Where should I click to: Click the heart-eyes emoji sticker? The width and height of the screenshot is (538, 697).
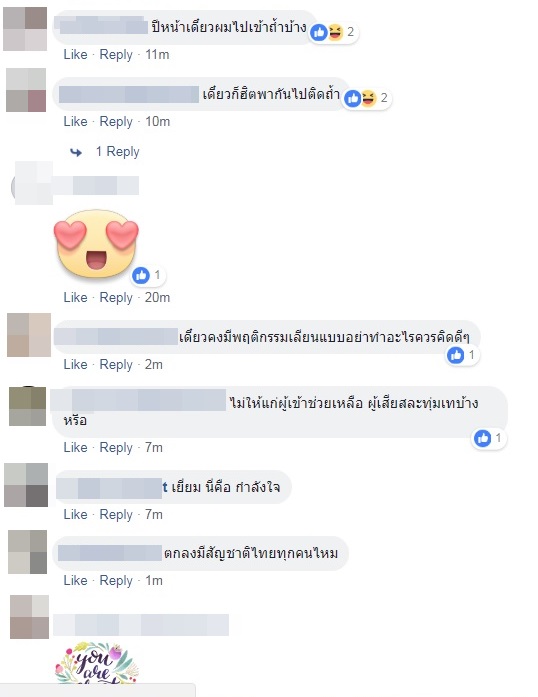pos(96,244)
